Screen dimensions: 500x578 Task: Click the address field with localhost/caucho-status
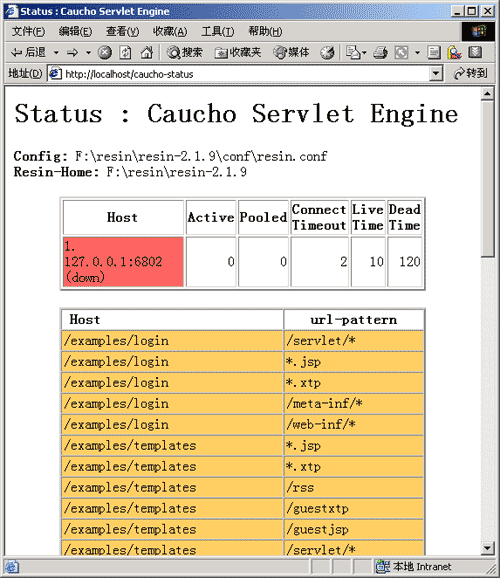[x=245, y=74]
